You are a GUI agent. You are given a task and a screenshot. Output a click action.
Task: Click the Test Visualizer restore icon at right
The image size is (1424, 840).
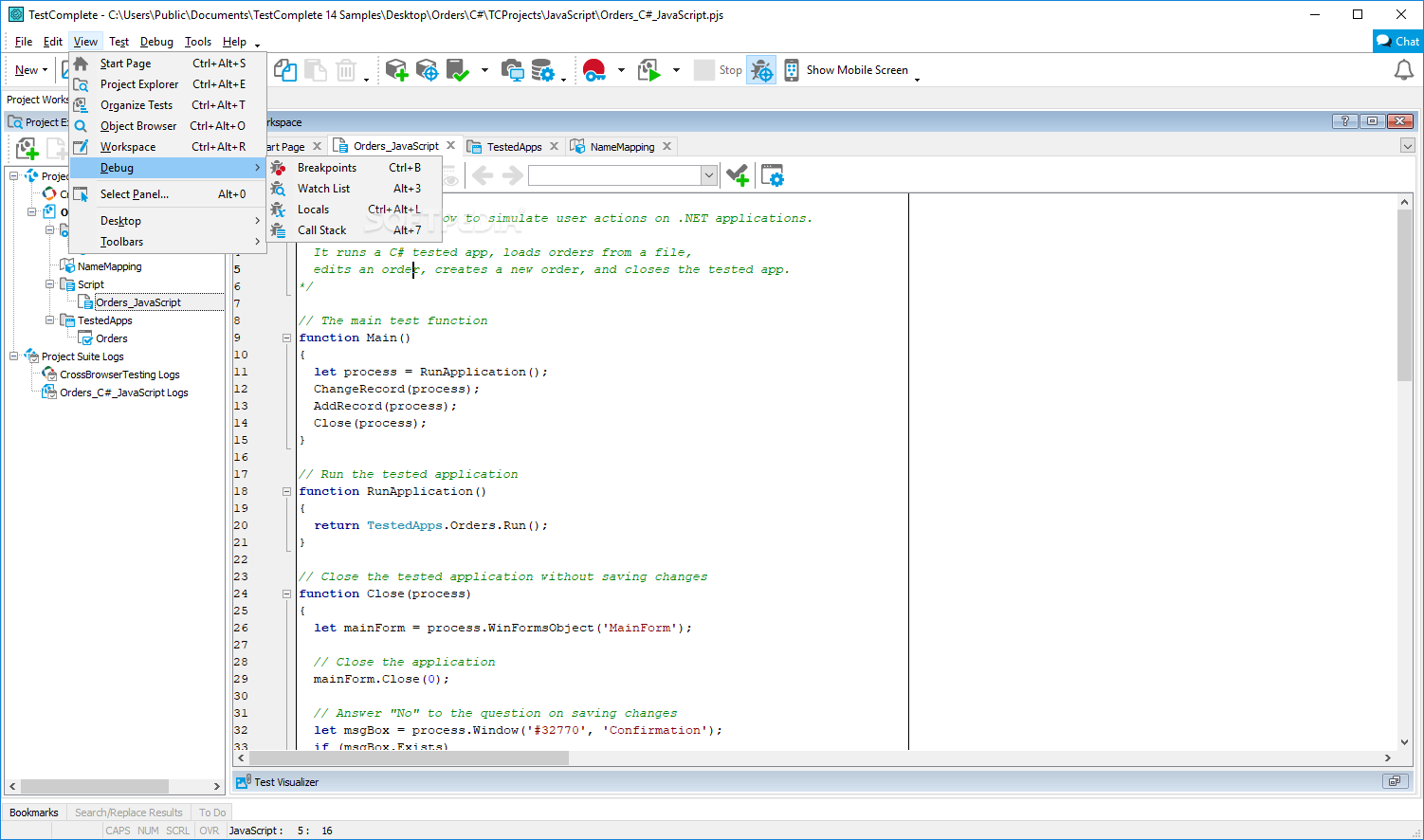coord(1394,781)
